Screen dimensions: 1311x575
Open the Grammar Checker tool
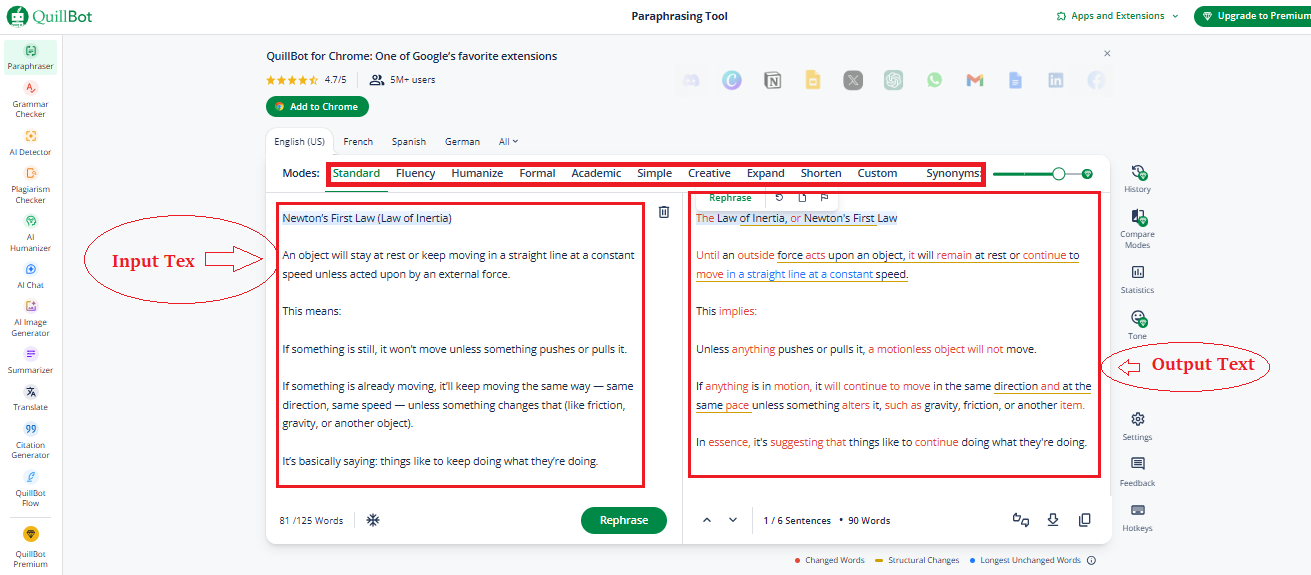[x=30, y=101]
